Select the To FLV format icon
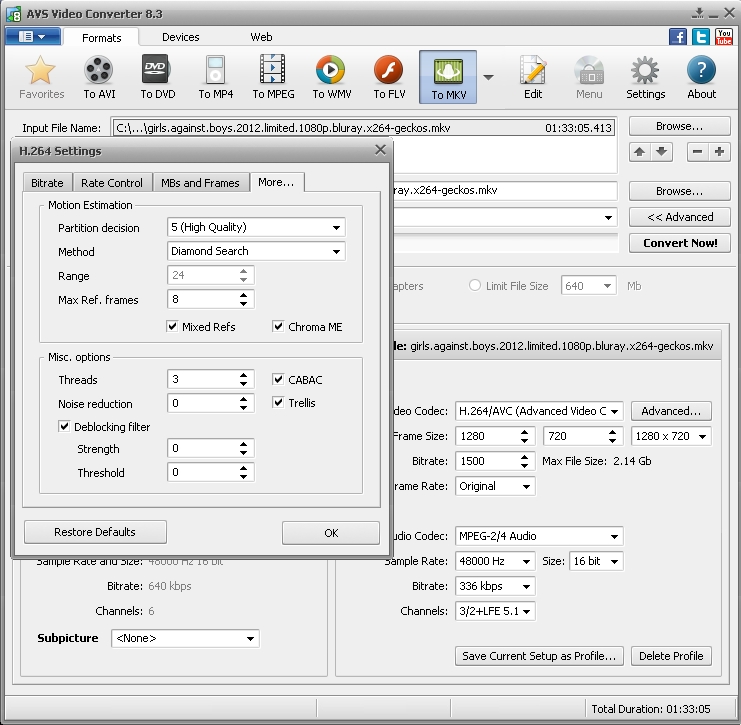 pyautogui.click(x=389, y=77)
